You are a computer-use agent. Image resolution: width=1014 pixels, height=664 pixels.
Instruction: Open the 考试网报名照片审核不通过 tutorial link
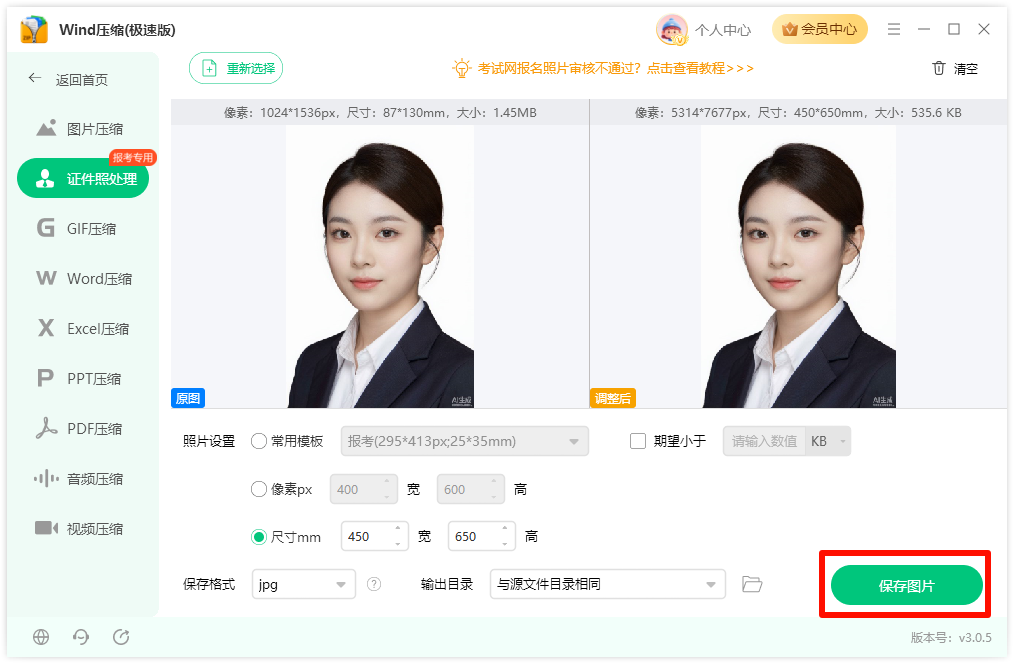click(x=615, y=68)
